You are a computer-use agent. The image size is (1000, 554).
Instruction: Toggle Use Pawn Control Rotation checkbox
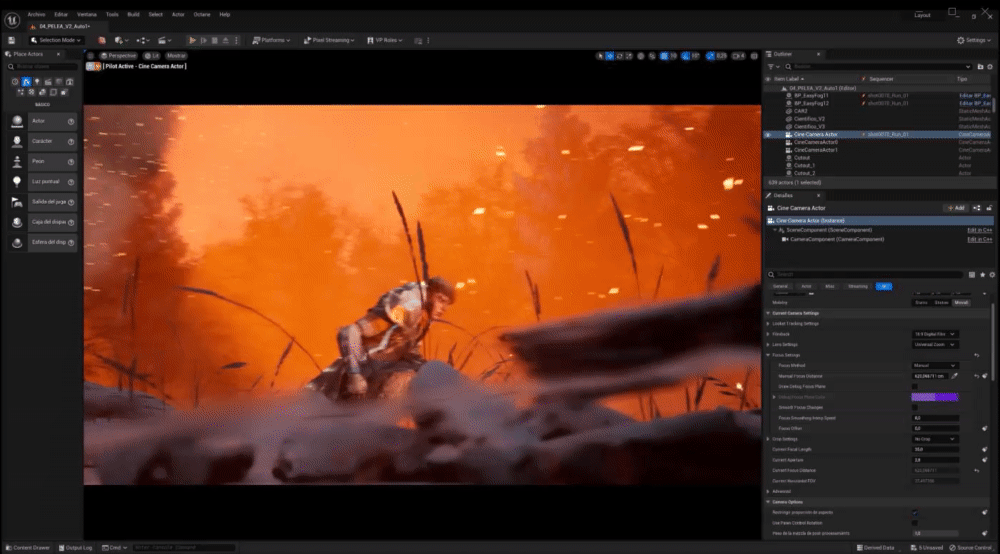[915, 523]
